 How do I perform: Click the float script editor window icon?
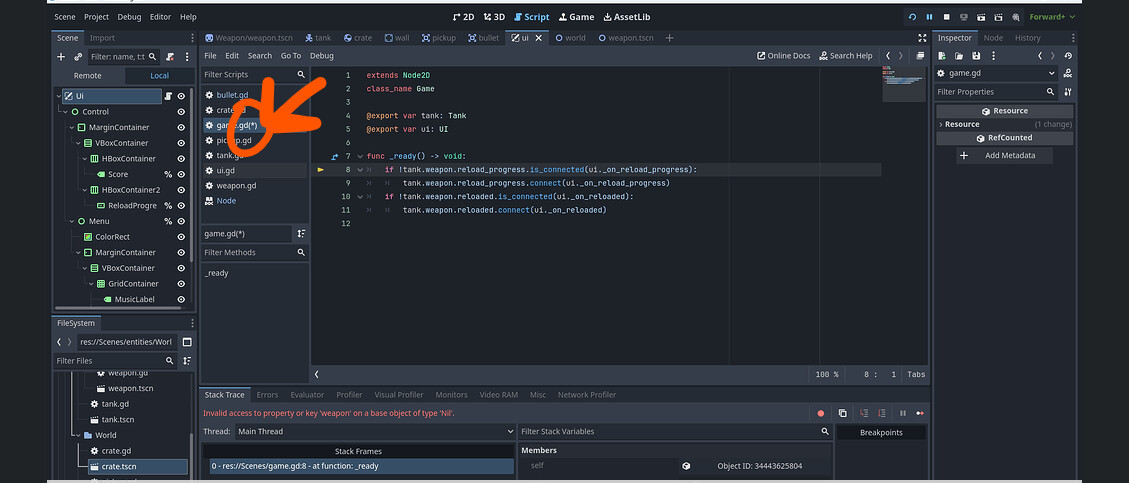(x=920, y=55)
